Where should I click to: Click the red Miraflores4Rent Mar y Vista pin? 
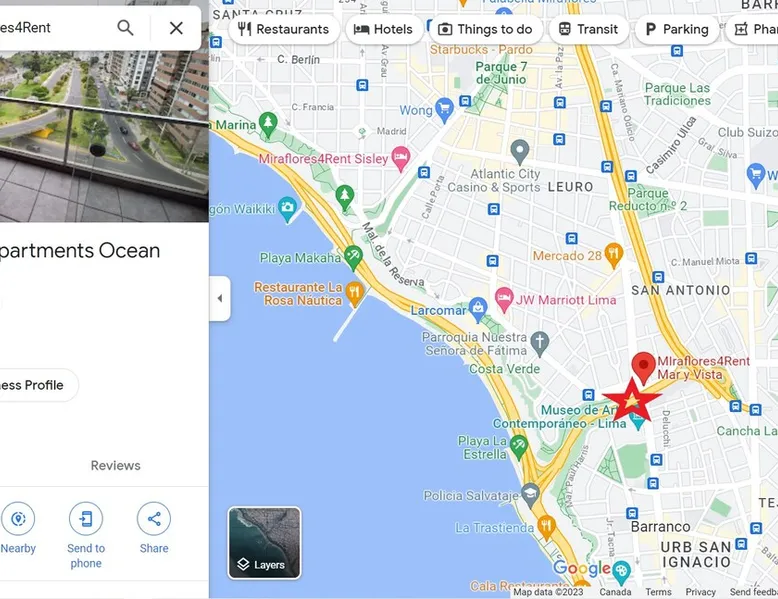pos(644,367)
